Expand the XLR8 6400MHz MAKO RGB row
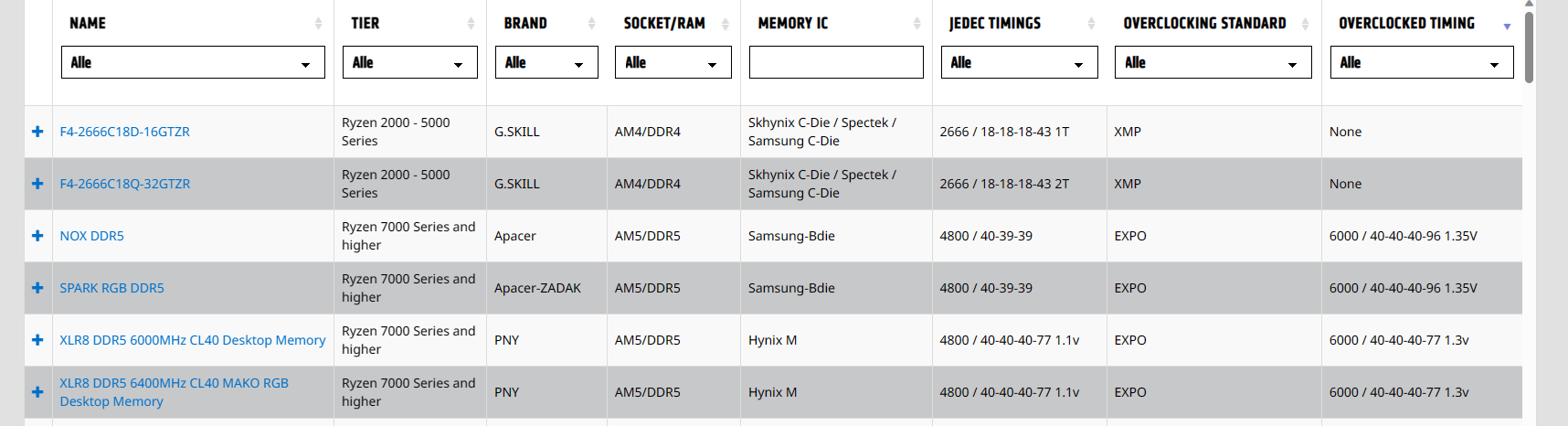The height and width of the screenshot is (426, 1568). pos(37,392)
